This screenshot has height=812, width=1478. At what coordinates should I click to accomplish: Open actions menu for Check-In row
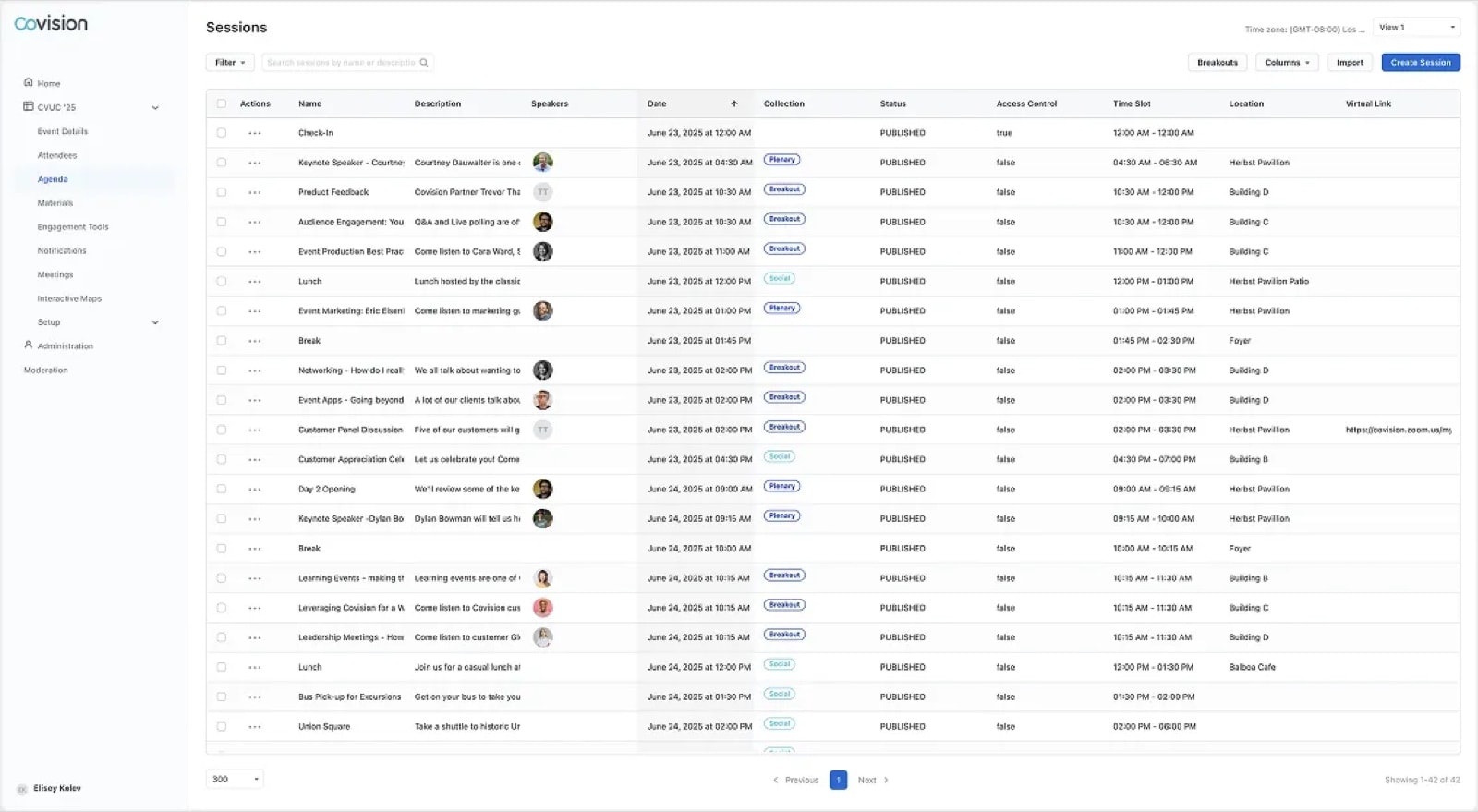click(x=255, y=133)
